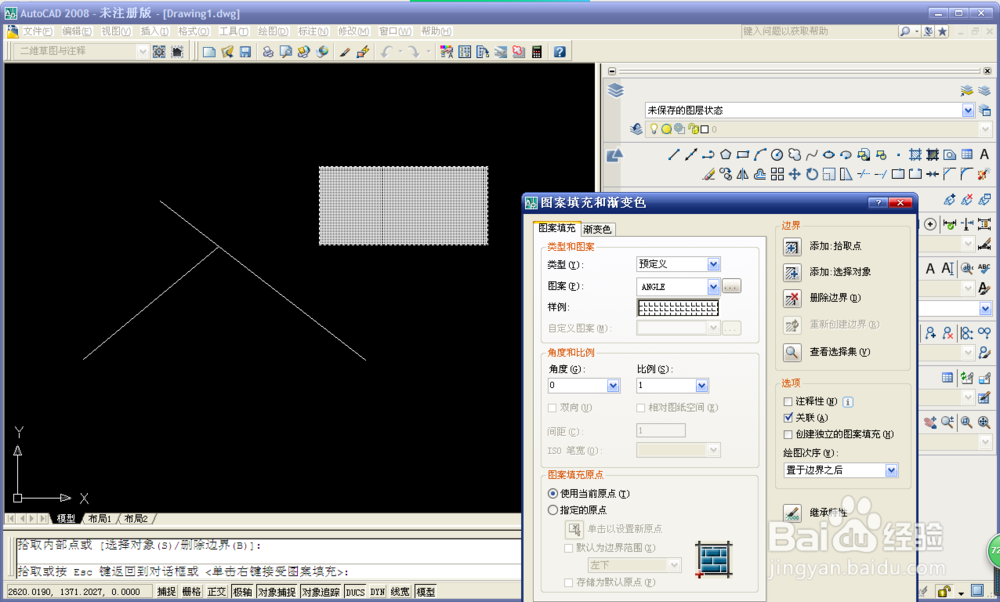Click the layer color swatch box
This screenshot has height=602, width=1000.
(705, 129)
